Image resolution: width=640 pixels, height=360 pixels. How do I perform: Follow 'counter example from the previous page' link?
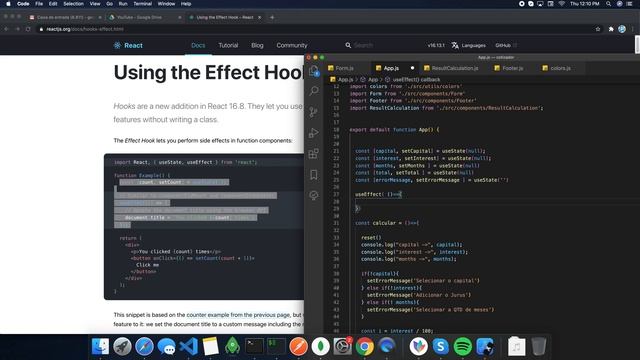pyautogui.click(x=238, y=315)
